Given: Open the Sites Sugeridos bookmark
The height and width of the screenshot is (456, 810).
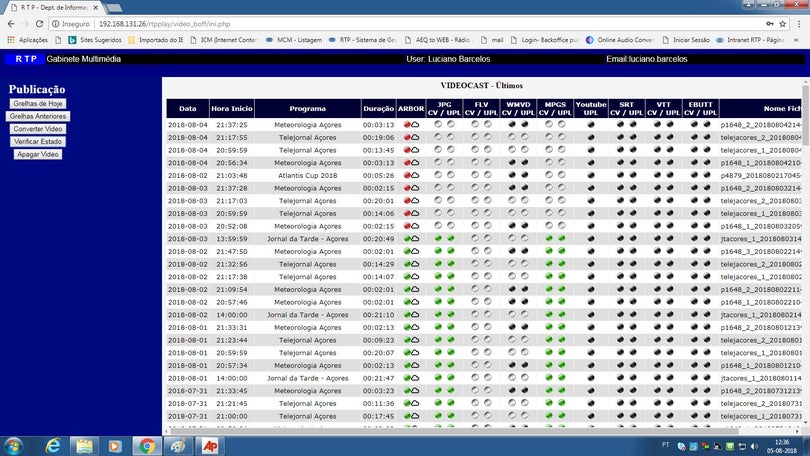Looking at the screenshot, I should pyautogui.click(x=95, y=40).
